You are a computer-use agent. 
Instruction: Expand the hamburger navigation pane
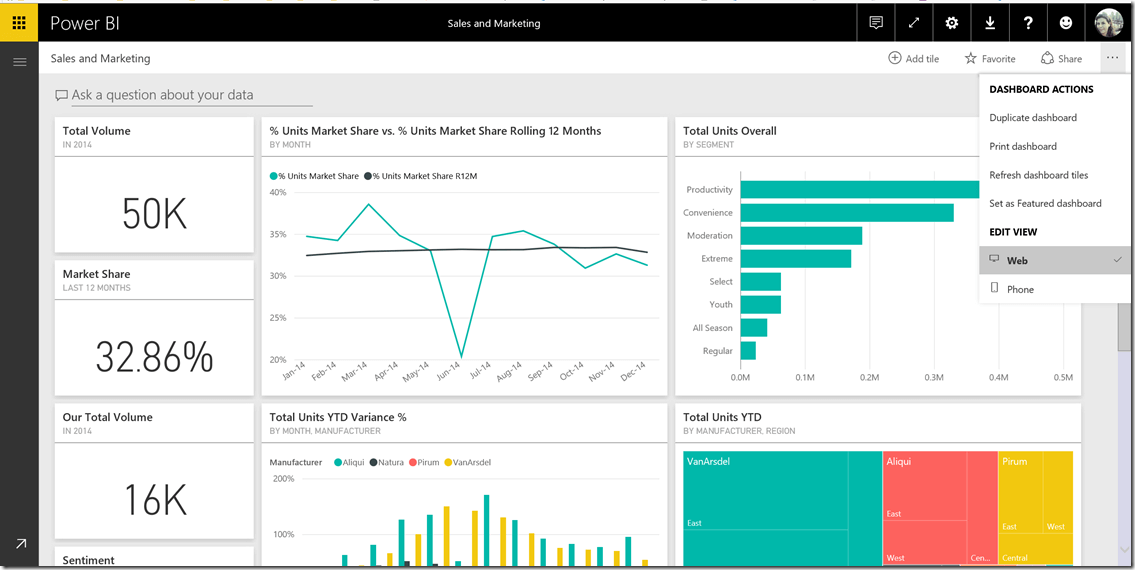point(20,62)
